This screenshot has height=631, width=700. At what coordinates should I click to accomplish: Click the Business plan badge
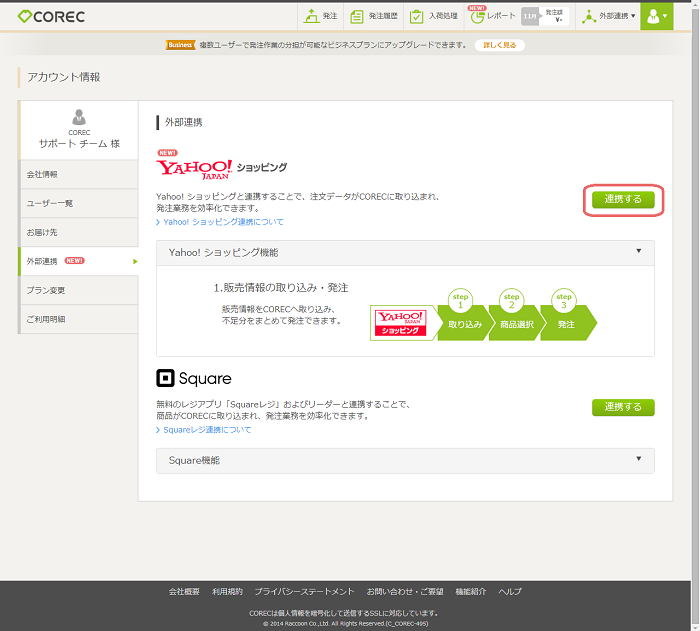180,45
